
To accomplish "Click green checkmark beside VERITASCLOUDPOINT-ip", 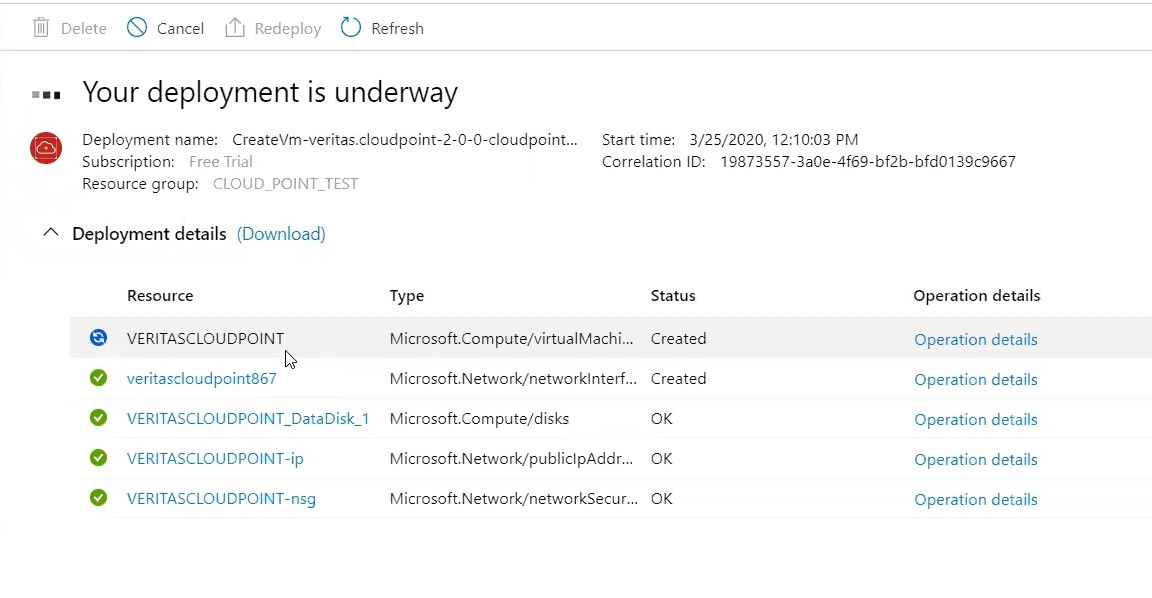I will pos(98,458).
